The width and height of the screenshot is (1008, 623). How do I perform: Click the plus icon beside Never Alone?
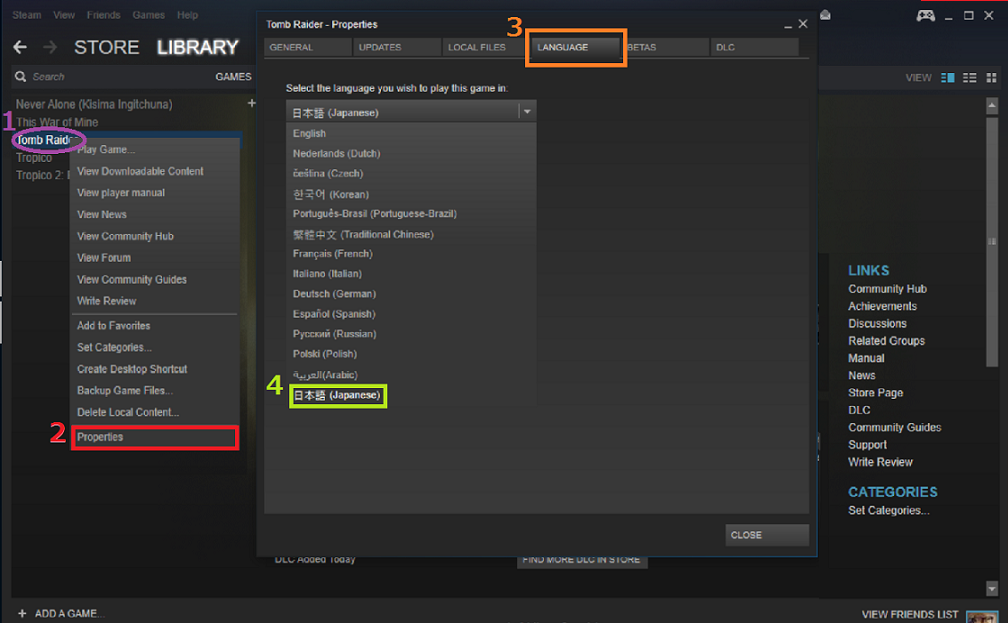[251, 103]
